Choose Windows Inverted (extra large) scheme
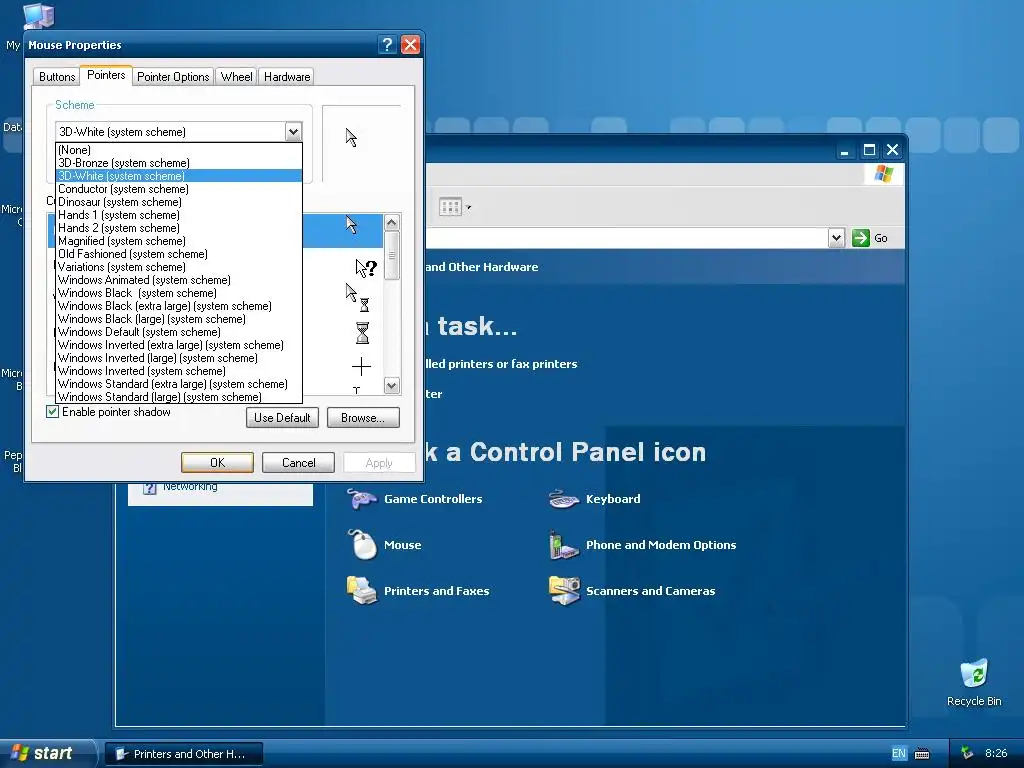This screenshot has width=1024, height=768. (x=179, y=345)
